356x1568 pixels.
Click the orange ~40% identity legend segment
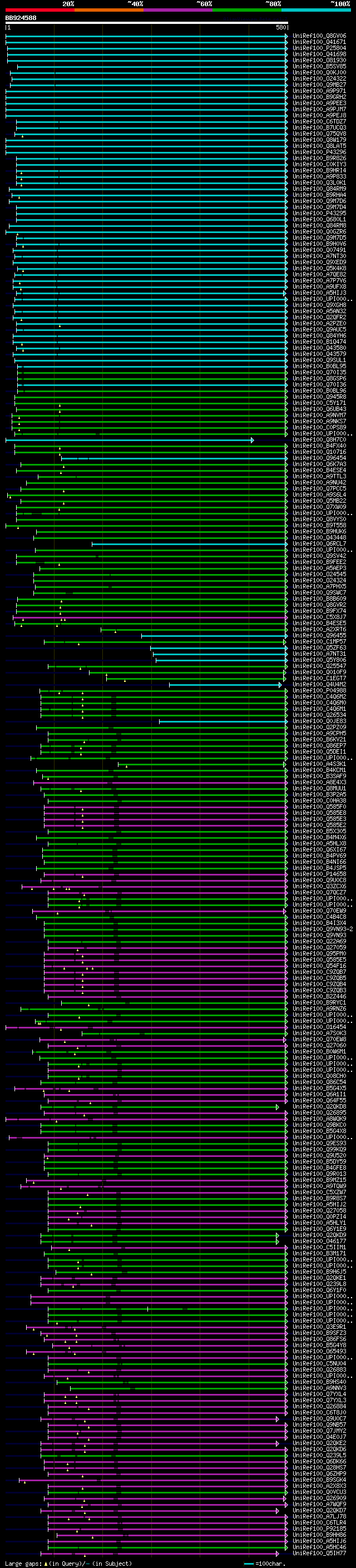(x=109, y=10)
